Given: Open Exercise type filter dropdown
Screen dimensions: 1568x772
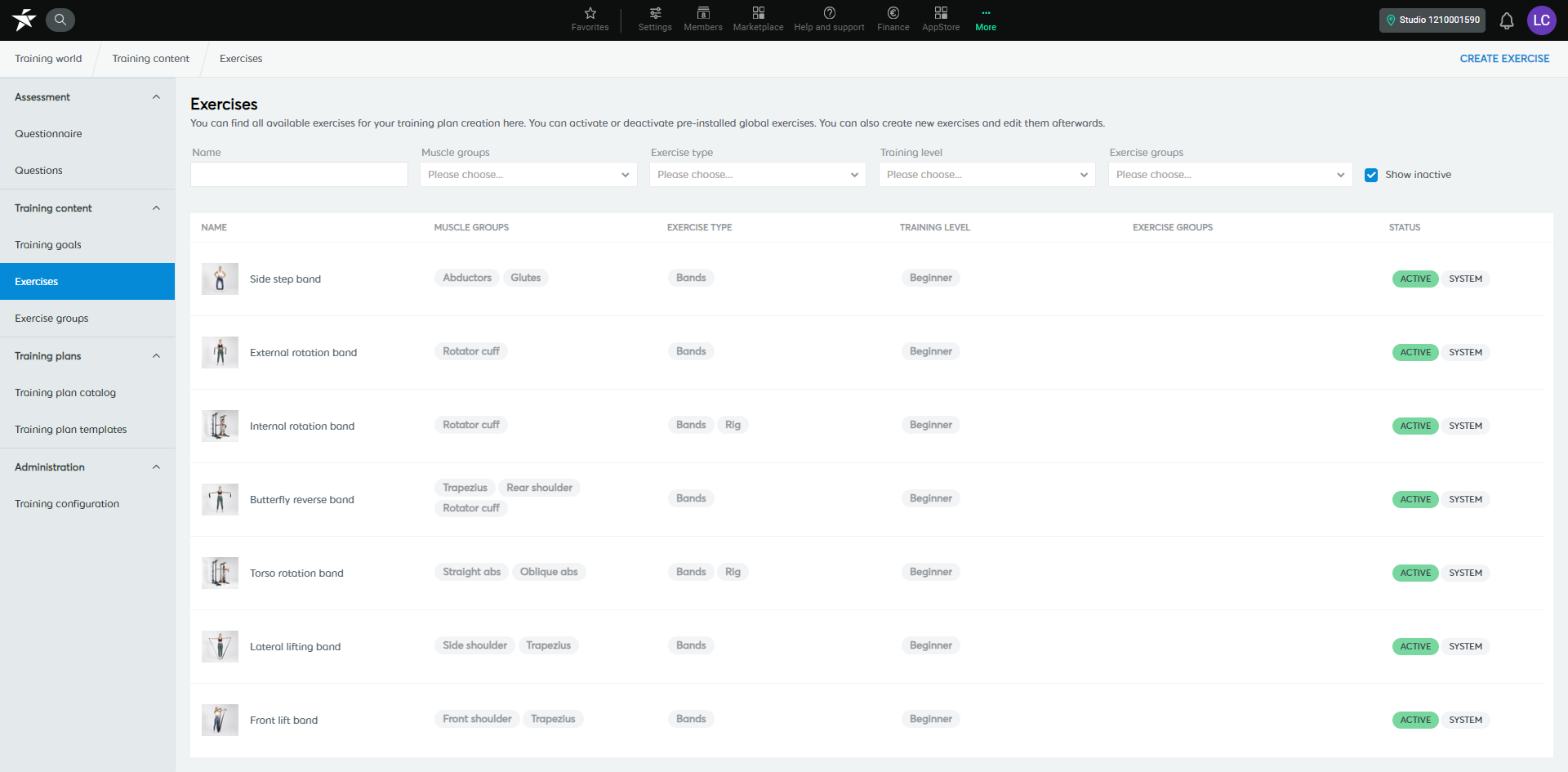Looking at the screenshot, I should tap(758, 175).
